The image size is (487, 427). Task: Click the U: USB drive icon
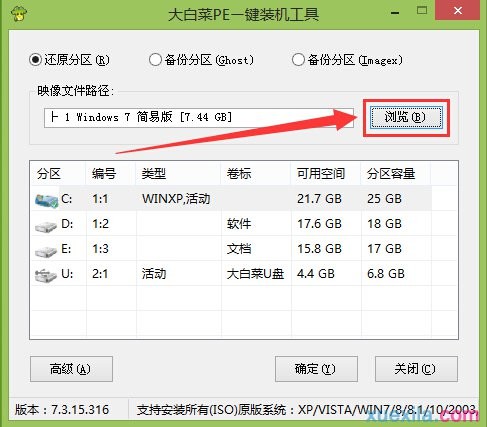point(46,276)
